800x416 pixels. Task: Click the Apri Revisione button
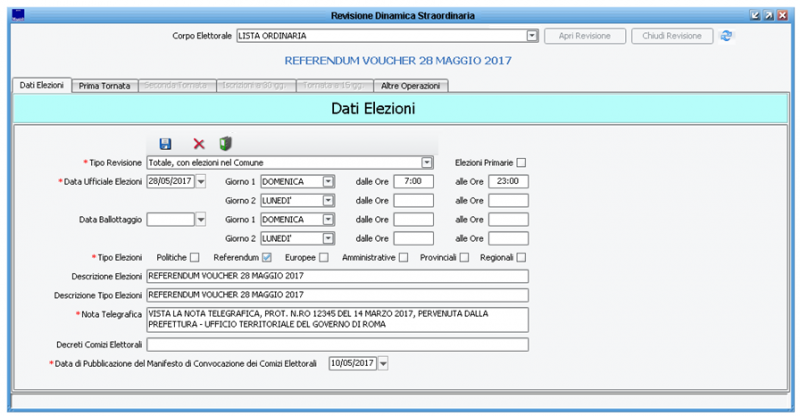pyautogui.click(x=584, y=36)
